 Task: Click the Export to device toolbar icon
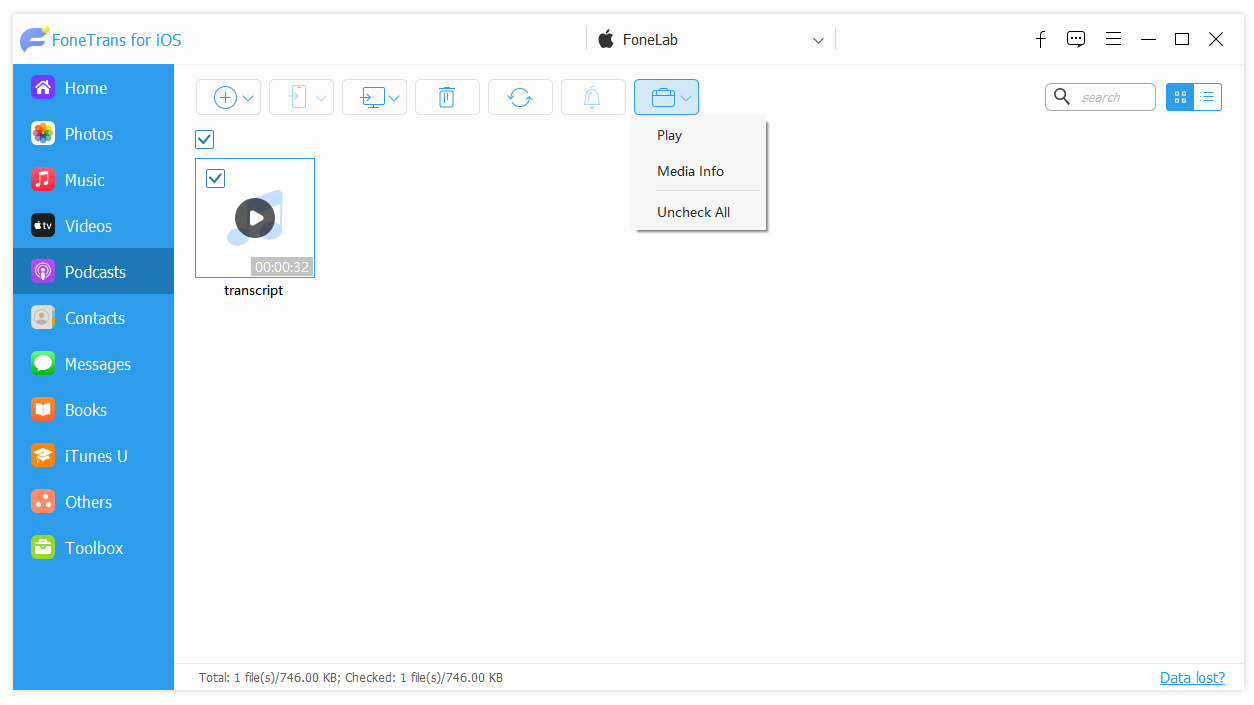(297, 97)
